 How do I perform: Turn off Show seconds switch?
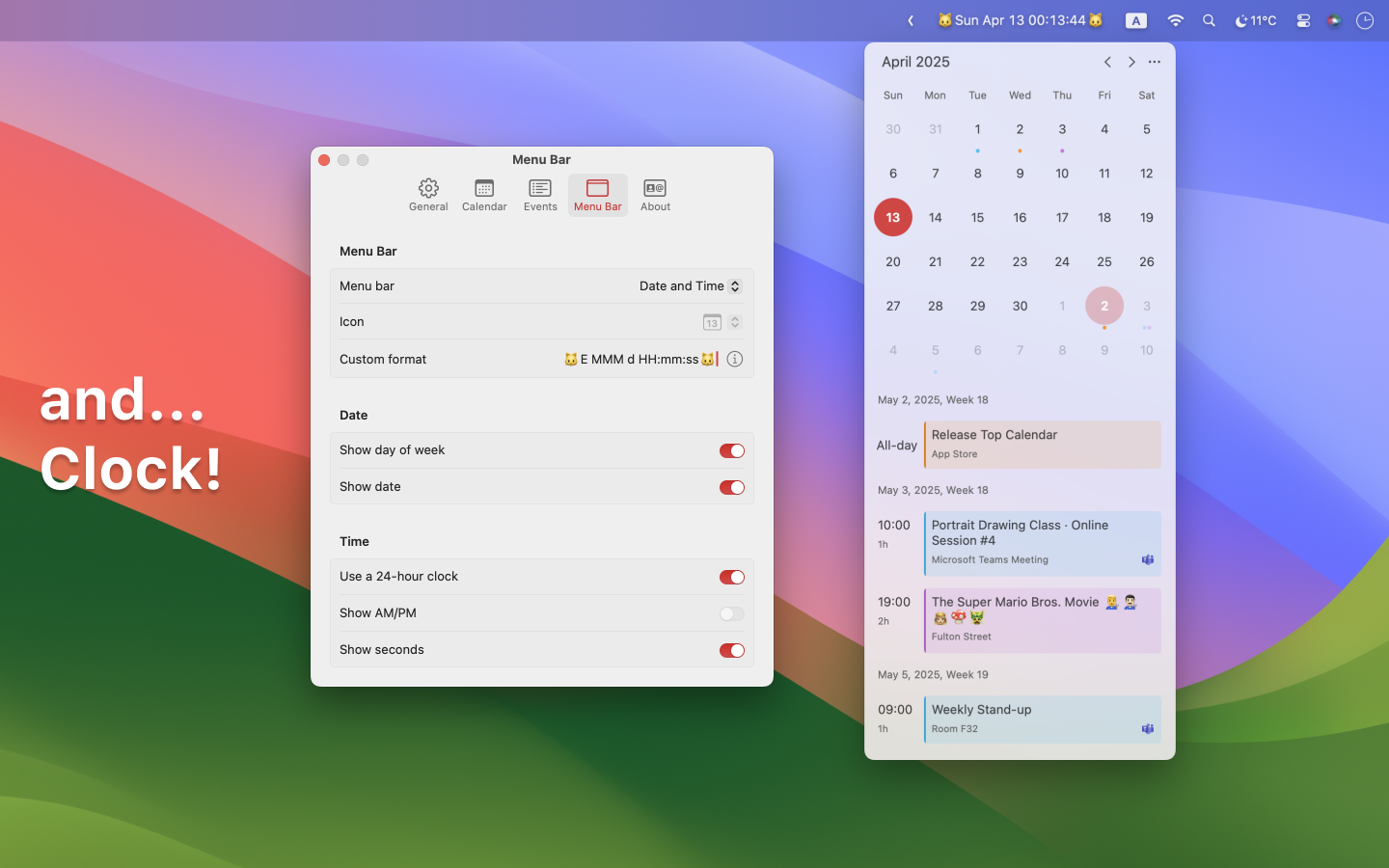coord(732,650)
